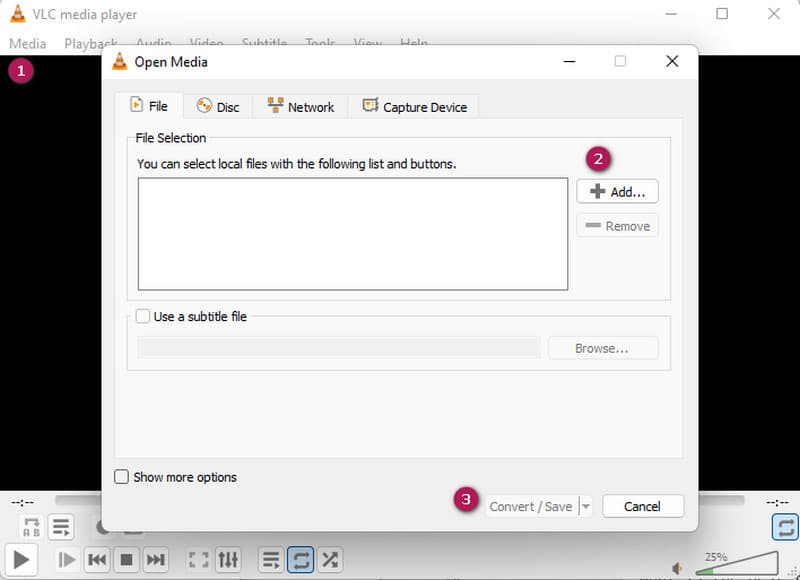Show the playlist panel
Screen dimensions: 800x580
click(x=270, y=560)
